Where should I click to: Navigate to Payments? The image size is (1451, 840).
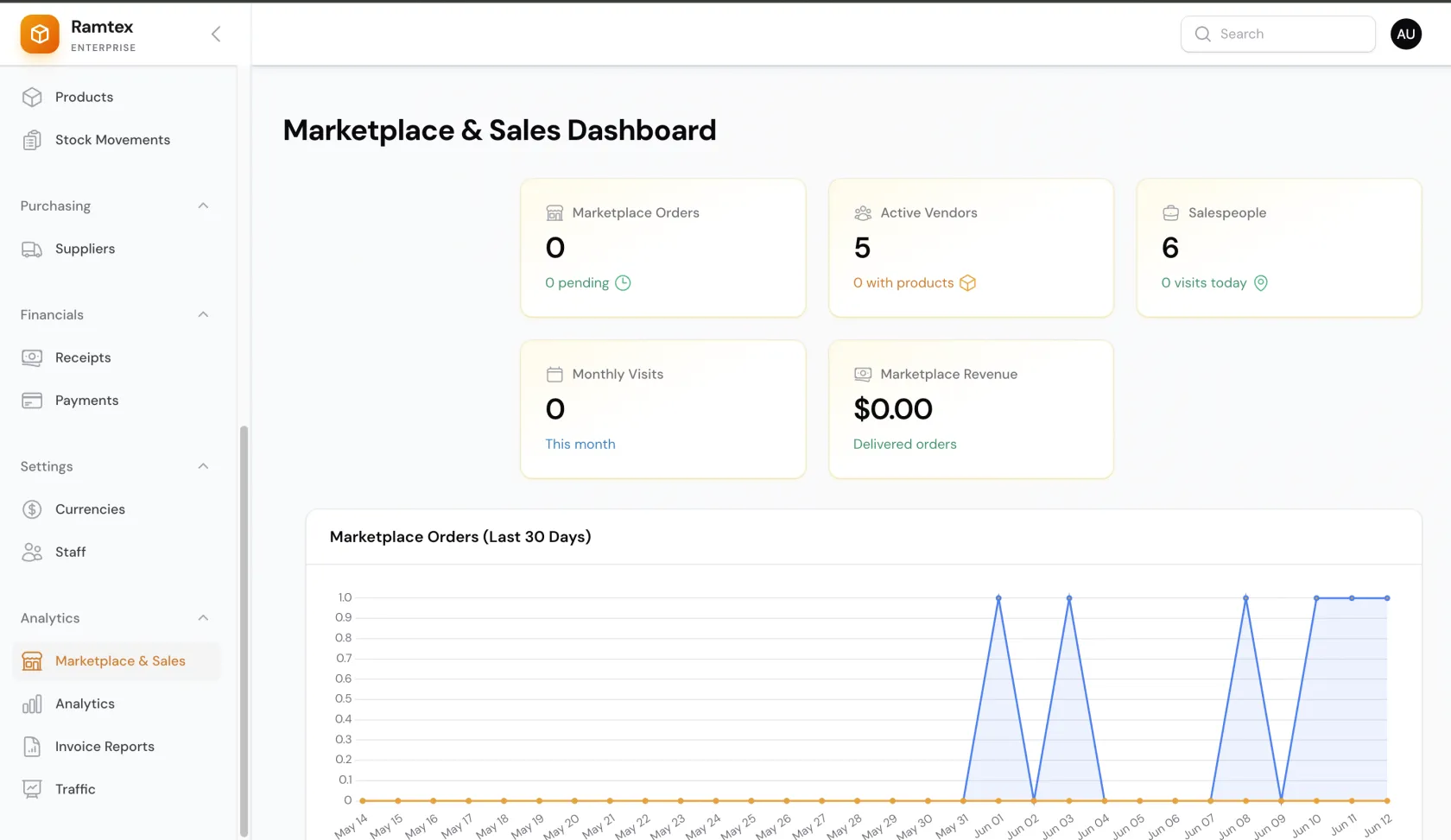pos(117,401)
